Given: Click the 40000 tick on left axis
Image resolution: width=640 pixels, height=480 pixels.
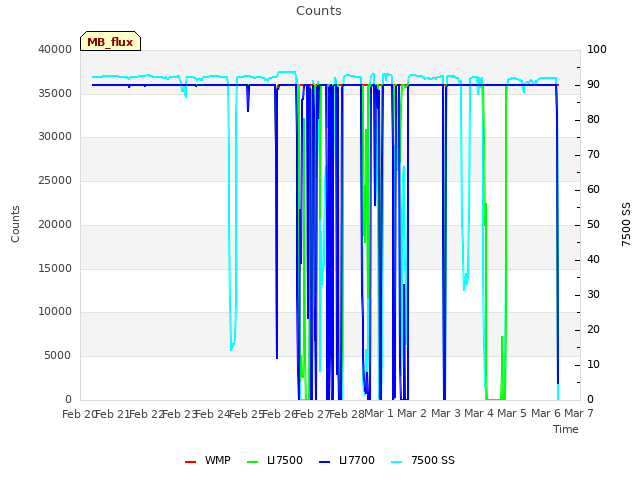Looking at the screenshot, I should (x=55, y=49).
